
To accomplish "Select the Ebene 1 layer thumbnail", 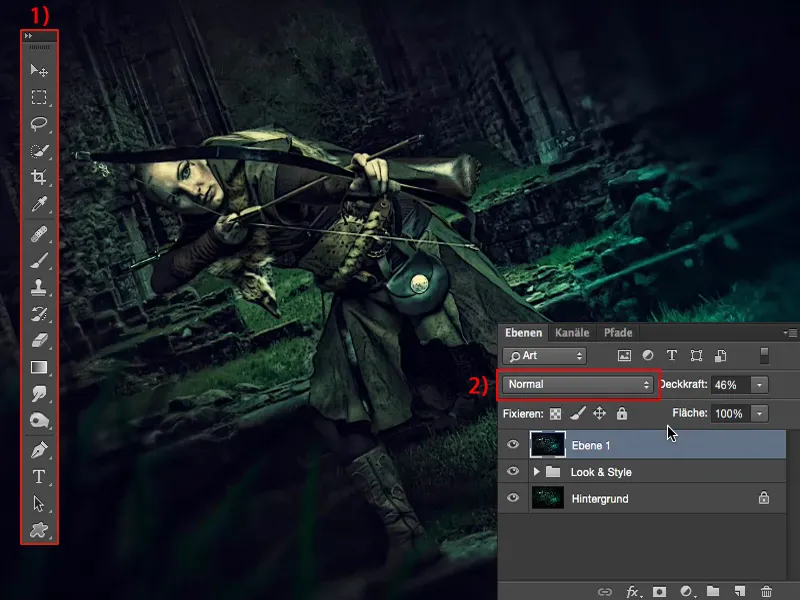I will pos(549,445).
